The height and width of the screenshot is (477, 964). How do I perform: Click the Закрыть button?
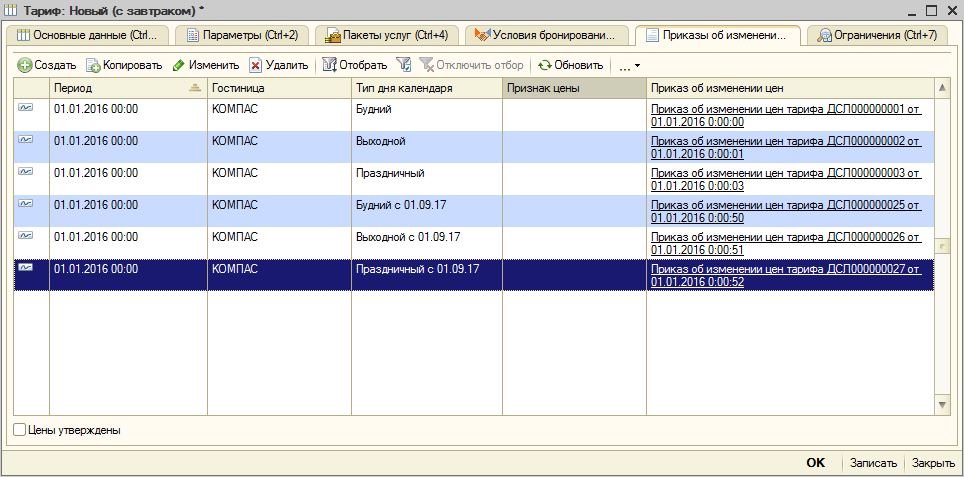coord(933,463)
